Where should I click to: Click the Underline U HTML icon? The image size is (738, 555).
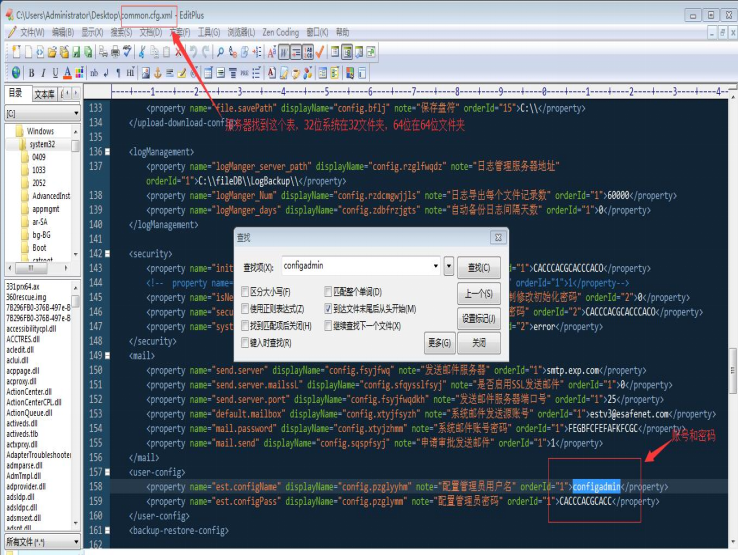[55, 72]
